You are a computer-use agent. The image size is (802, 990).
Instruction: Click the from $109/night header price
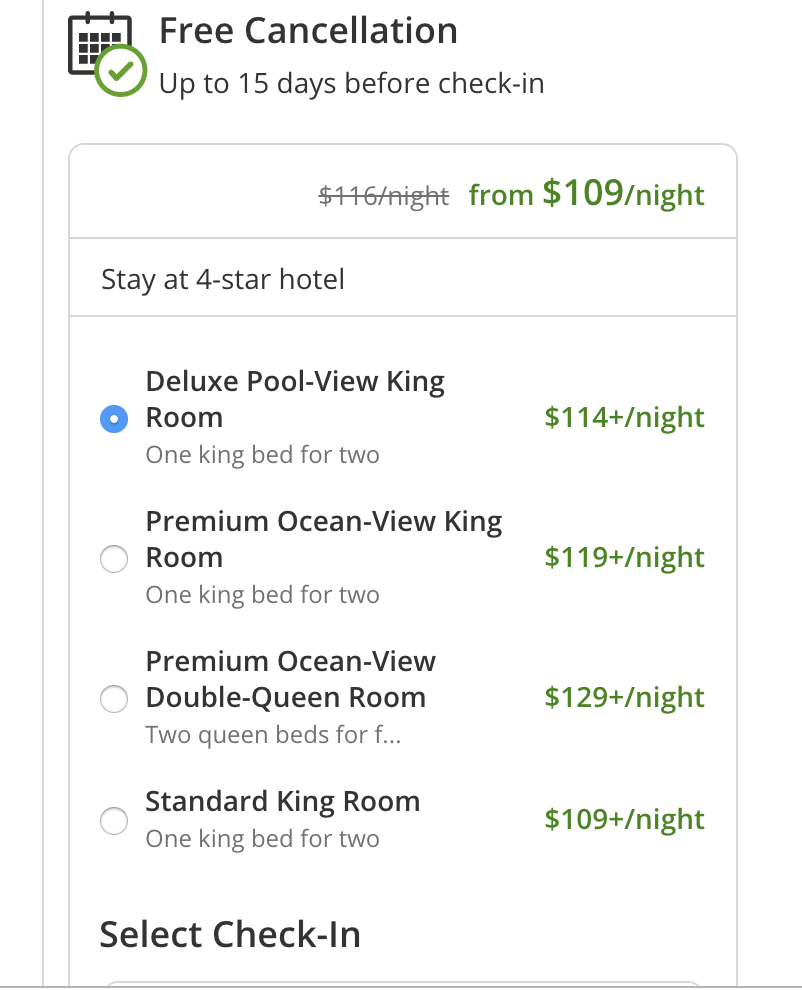(587, 194)
